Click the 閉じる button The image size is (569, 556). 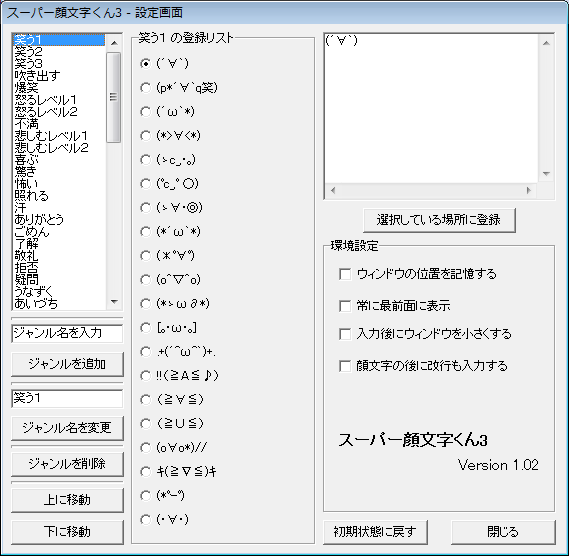[x=503, y=532]
